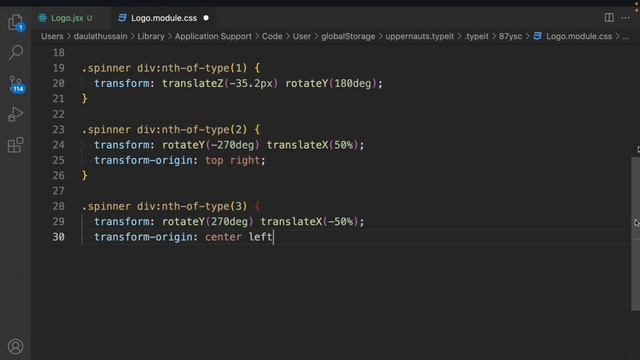This screenshot has height=360, width=640.
Task: Open the uppernauts.typeit breadcrumb segment
Action: 420,36
